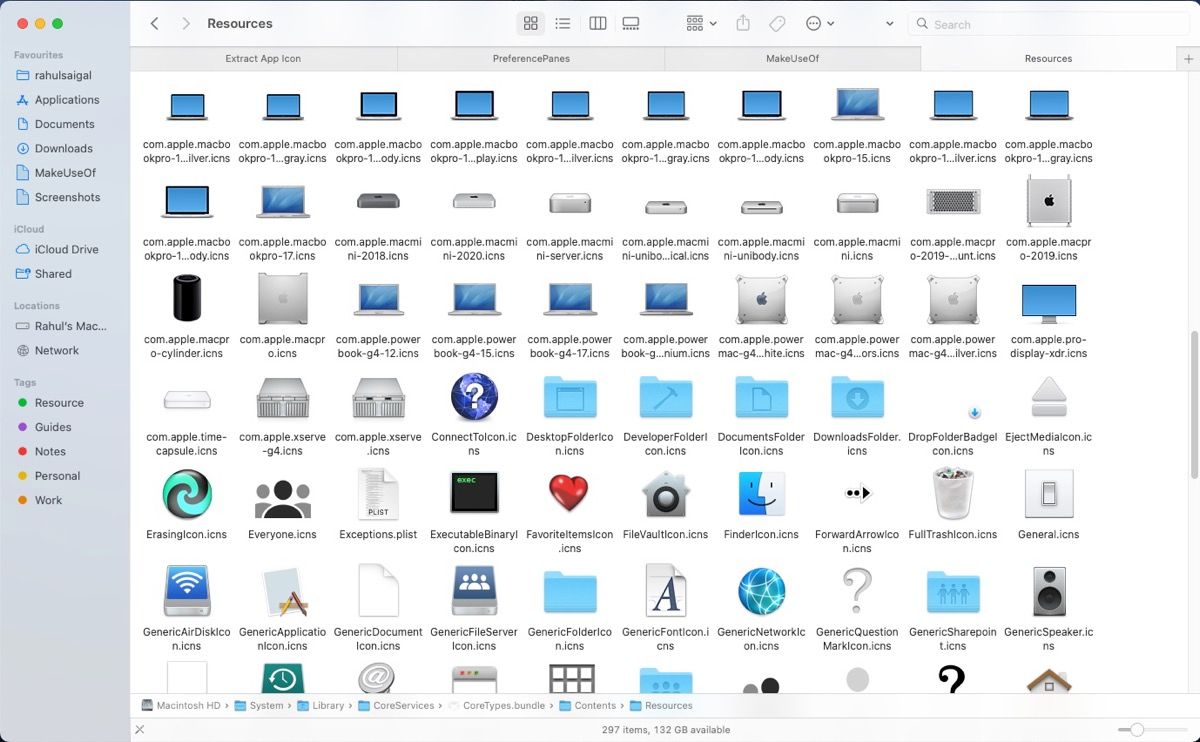Click the Share icon in the toolbar
Screen dimensions: 1200x742
743,23
